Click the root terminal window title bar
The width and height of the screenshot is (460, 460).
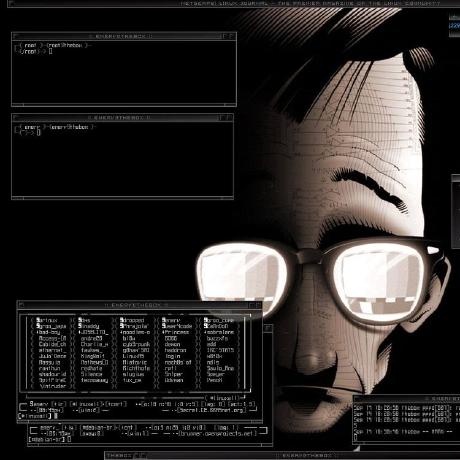pyautogui.click(x=124, y=36)
